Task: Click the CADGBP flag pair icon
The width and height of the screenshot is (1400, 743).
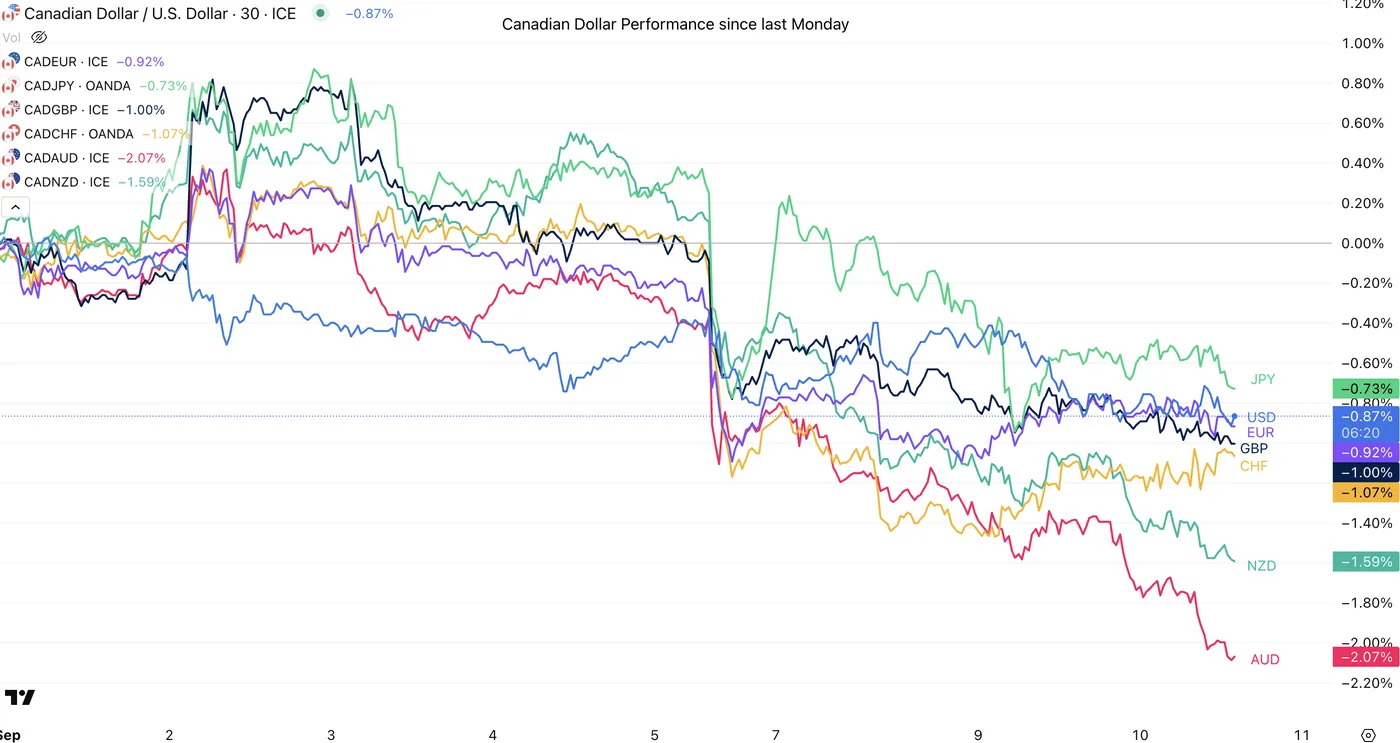Action: pos(11,109)
